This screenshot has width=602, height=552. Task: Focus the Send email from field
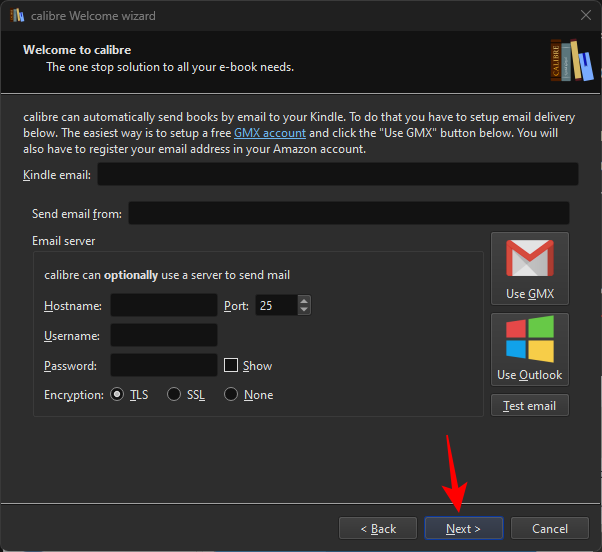click(x=348, y=213)
